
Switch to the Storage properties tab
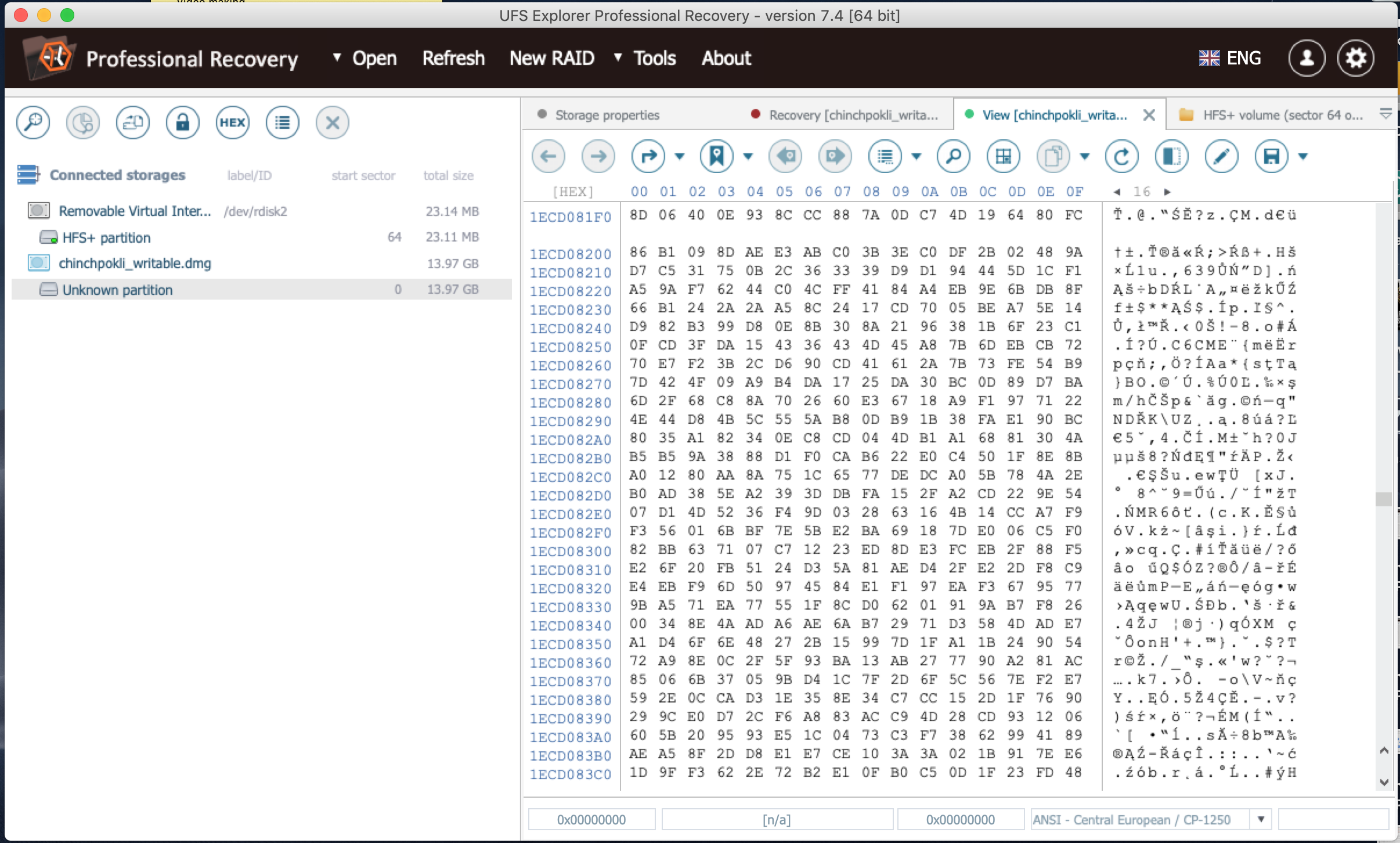(607, 115)
